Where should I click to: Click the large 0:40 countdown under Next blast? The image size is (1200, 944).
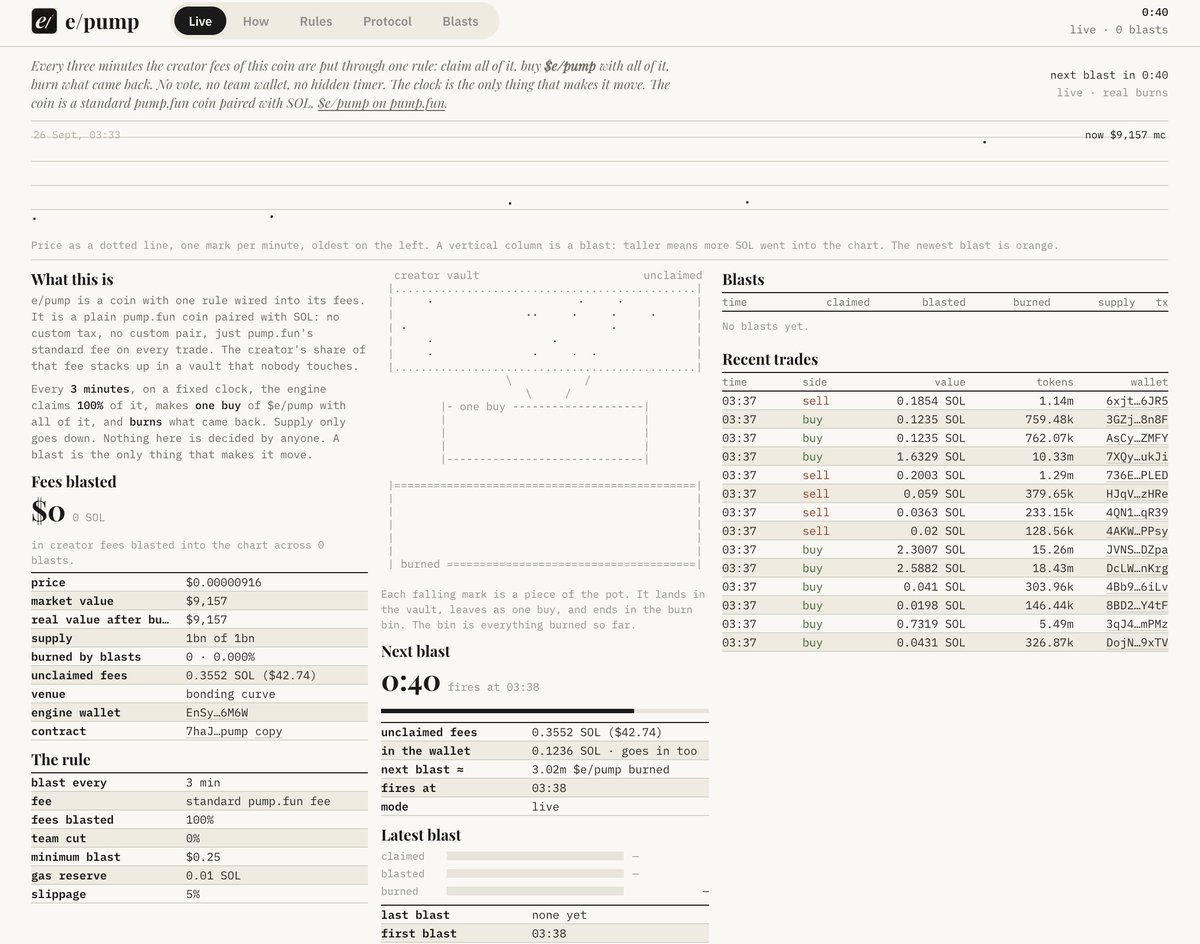click(410, 683)
